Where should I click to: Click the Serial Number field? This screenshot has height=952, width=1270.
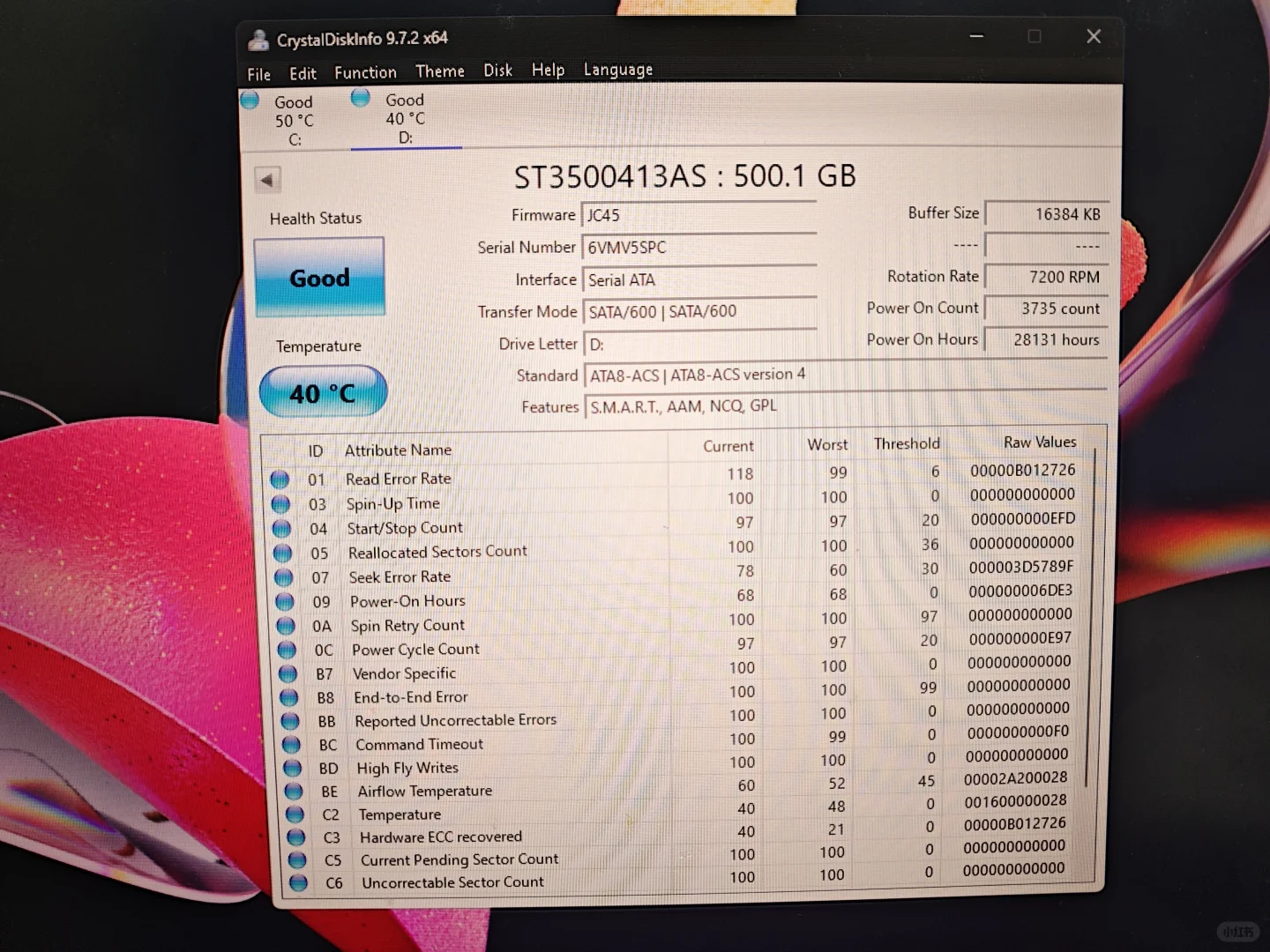point(699,247)
